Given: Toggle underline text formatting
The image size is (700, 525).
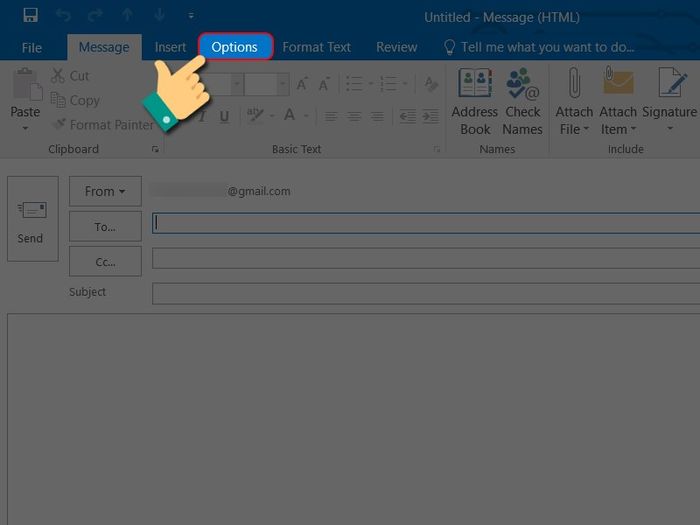Looking at the screenshot, I should (224, 117).
